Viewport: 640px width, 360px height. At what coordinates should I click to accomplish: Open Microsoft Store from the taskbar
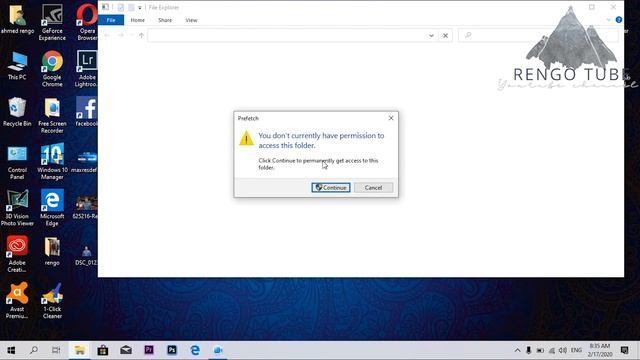pos(103,350)
